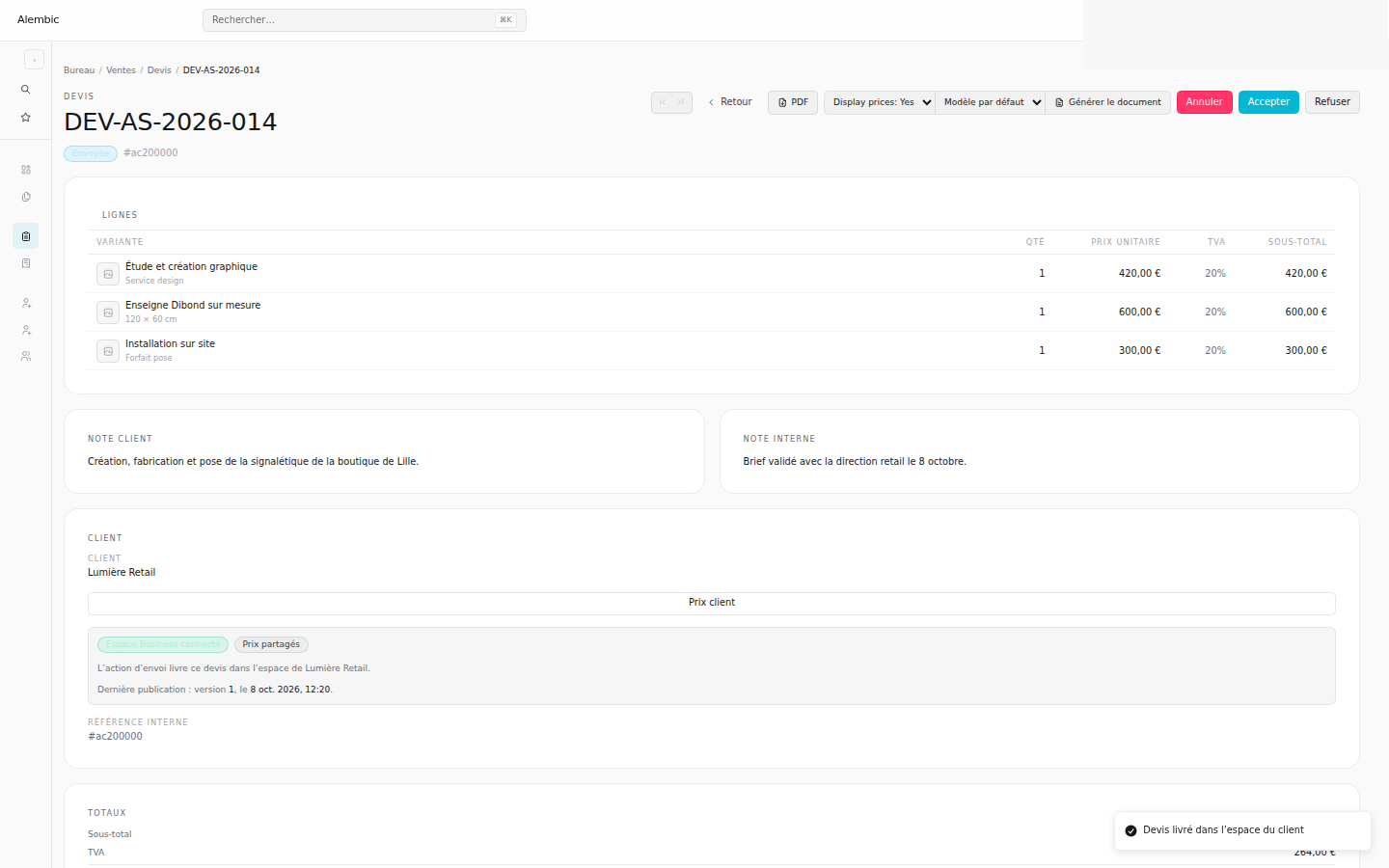This screenshot has height=868, width=1389.
Task: Open the Display prices dropdown
Action: click(x=880, y=102)
